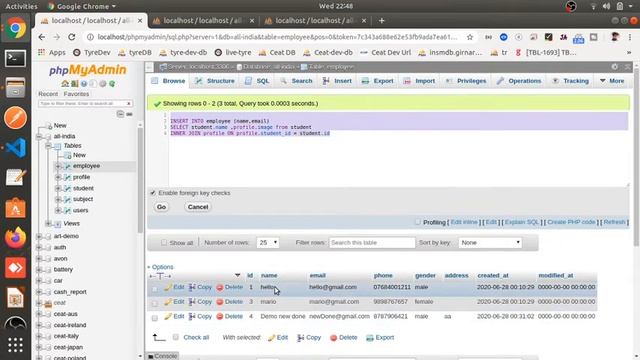The width and height of the screenshot is (640, 360).
Task: Open phpMyAdmin home icon
Action: coord(65,83)
